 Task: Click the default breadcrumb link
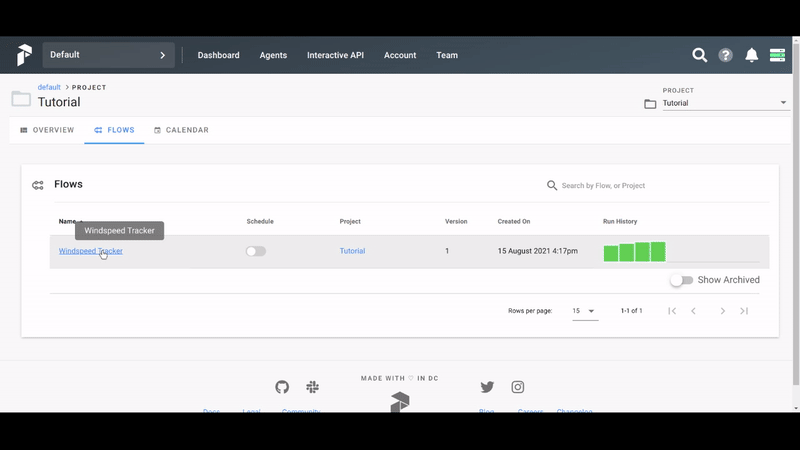(49, 87)
